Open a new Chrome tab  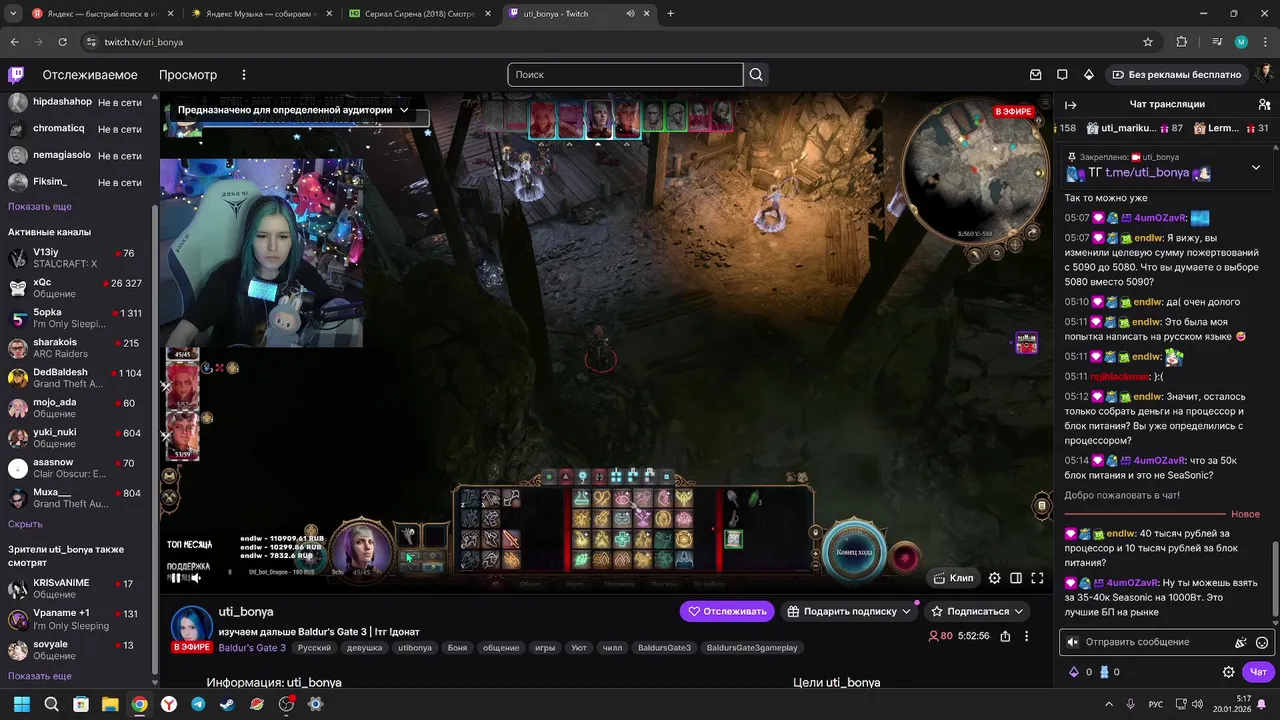(670, 14)
